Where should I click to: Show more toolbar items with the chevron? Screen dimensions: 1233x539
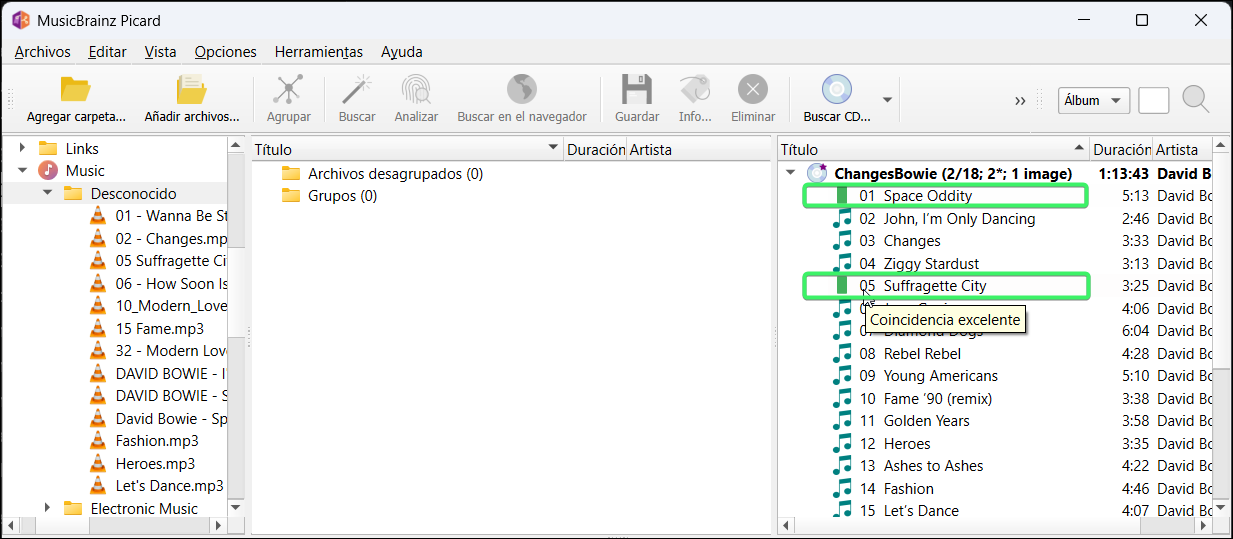(x=1020, y=100)
